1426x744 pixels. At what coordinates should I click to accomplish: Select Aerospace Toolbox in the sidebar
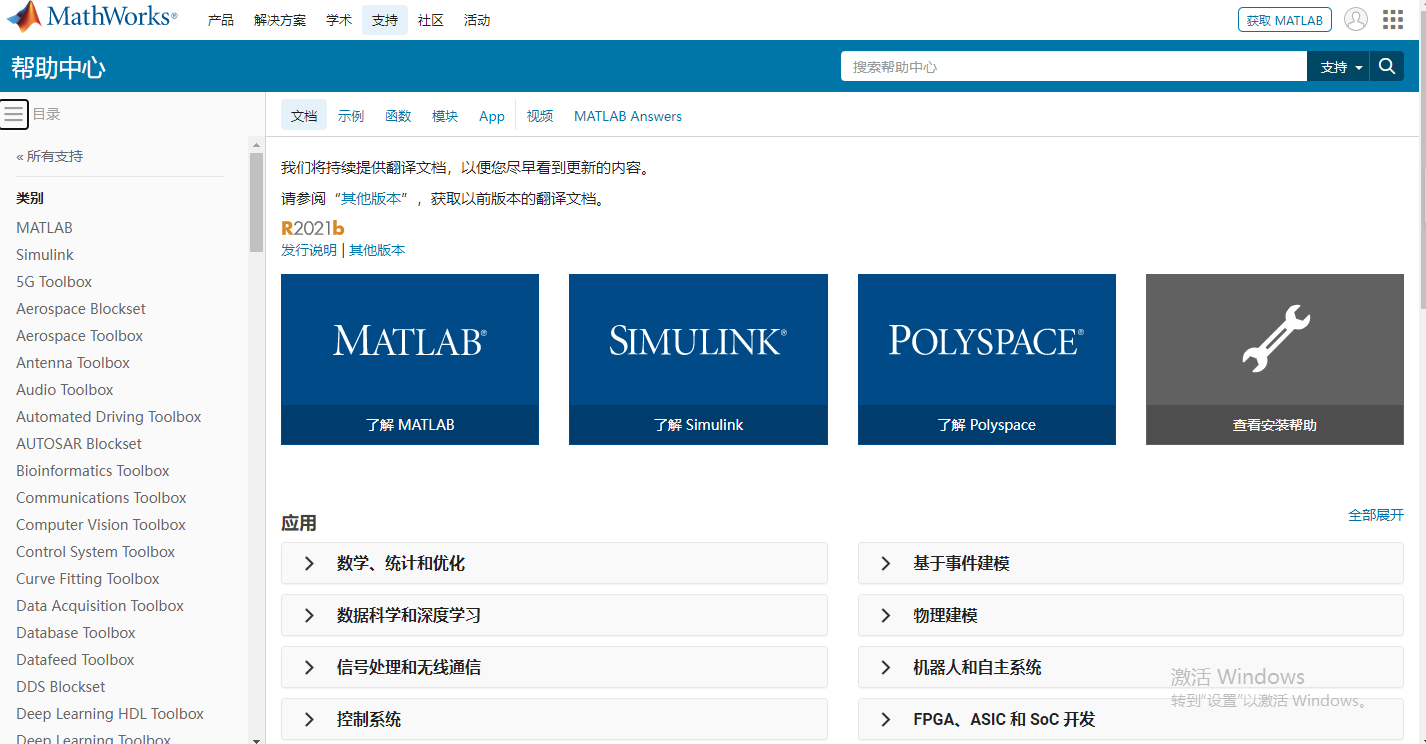80,336
